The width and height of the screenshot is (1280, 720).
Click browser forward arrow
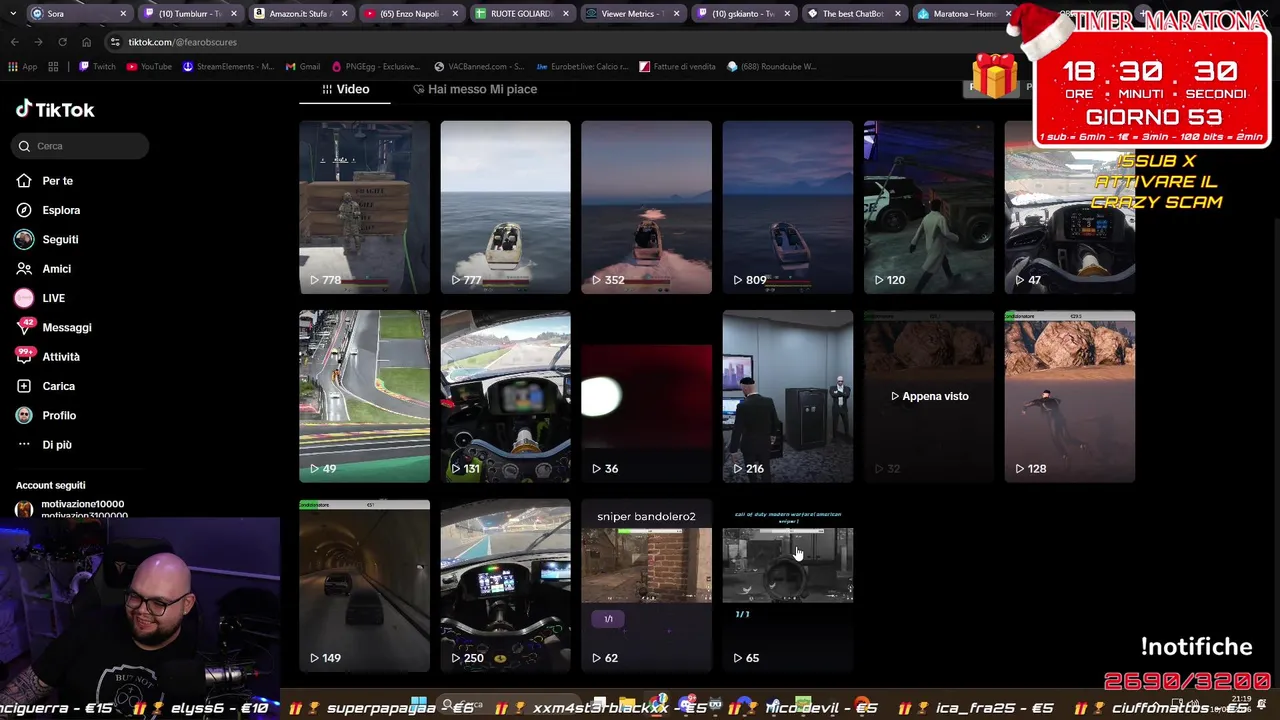[38, 42]
